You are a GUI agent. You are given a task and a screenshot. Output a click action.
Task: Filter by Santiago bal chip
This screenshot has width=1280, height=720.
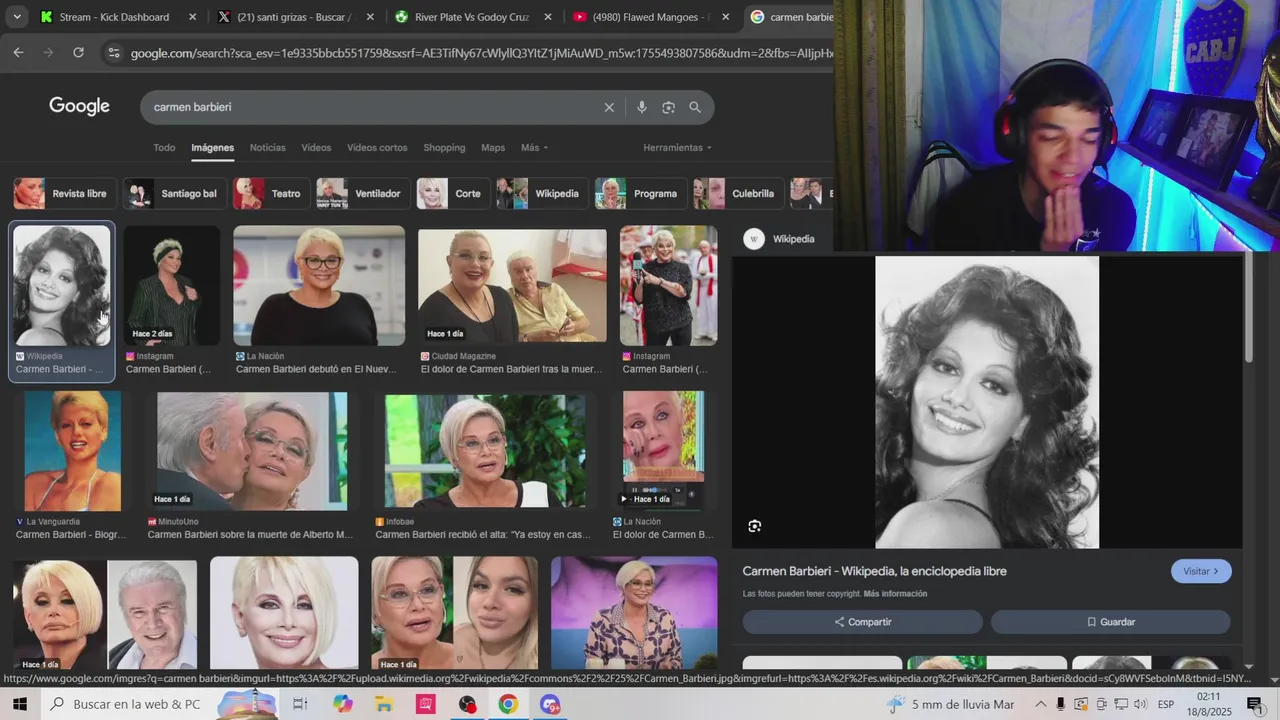(174, 194)
